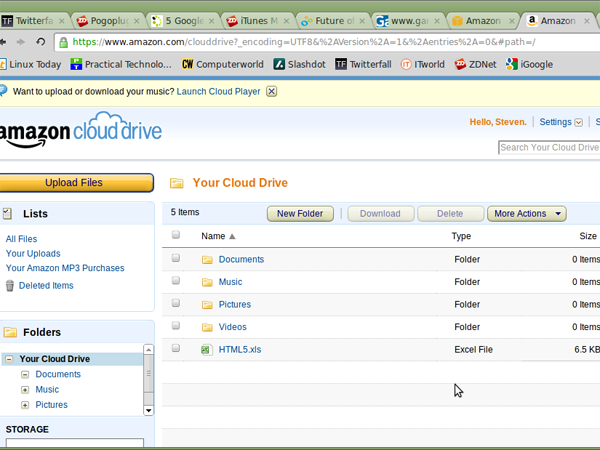Click folder tree scrollbar down arrow
The height and width of the screenshot is (450, 600).
tap(148, 411)
